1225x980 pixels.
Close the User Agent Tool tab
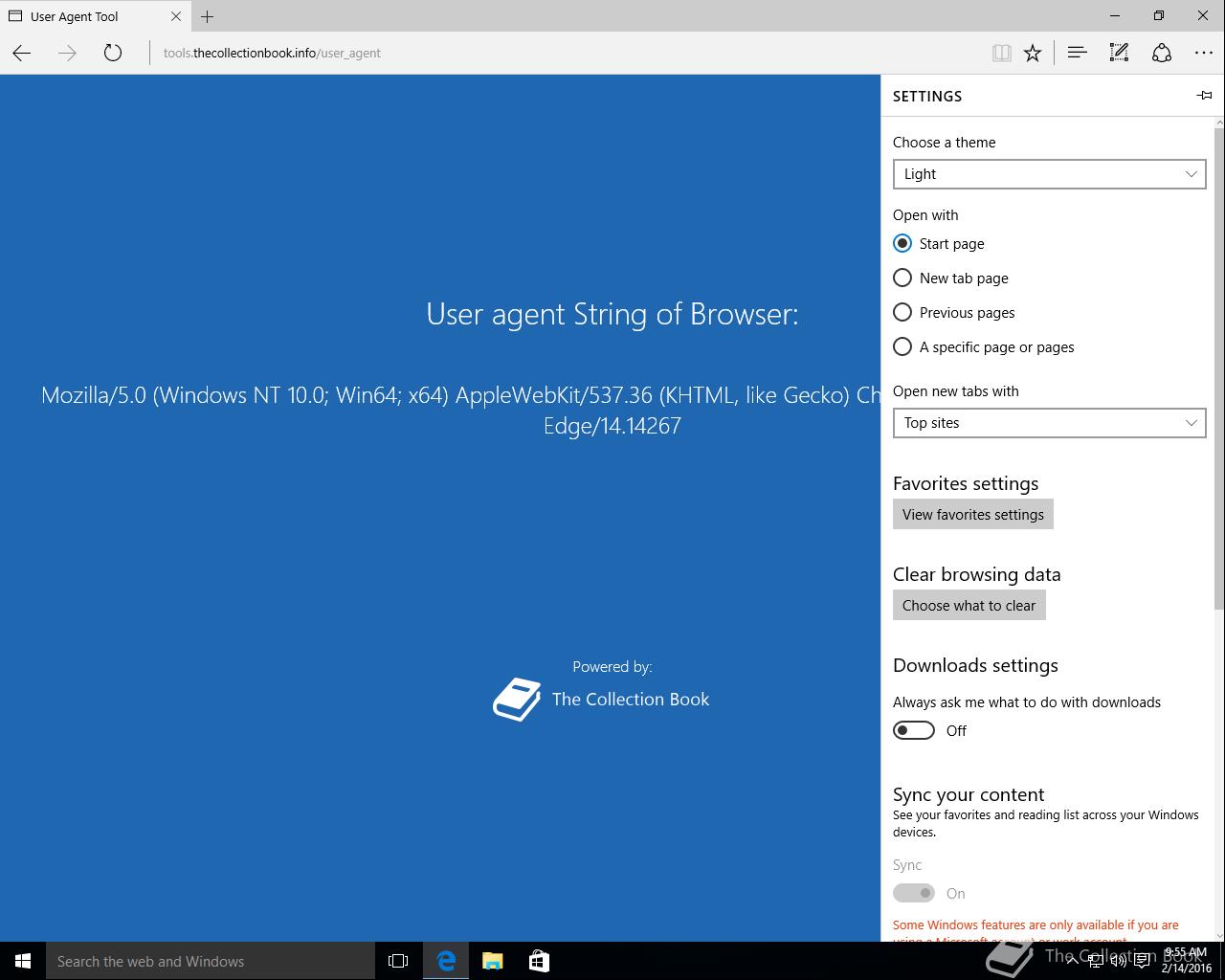pyautogui.click(x=176, y=16)
